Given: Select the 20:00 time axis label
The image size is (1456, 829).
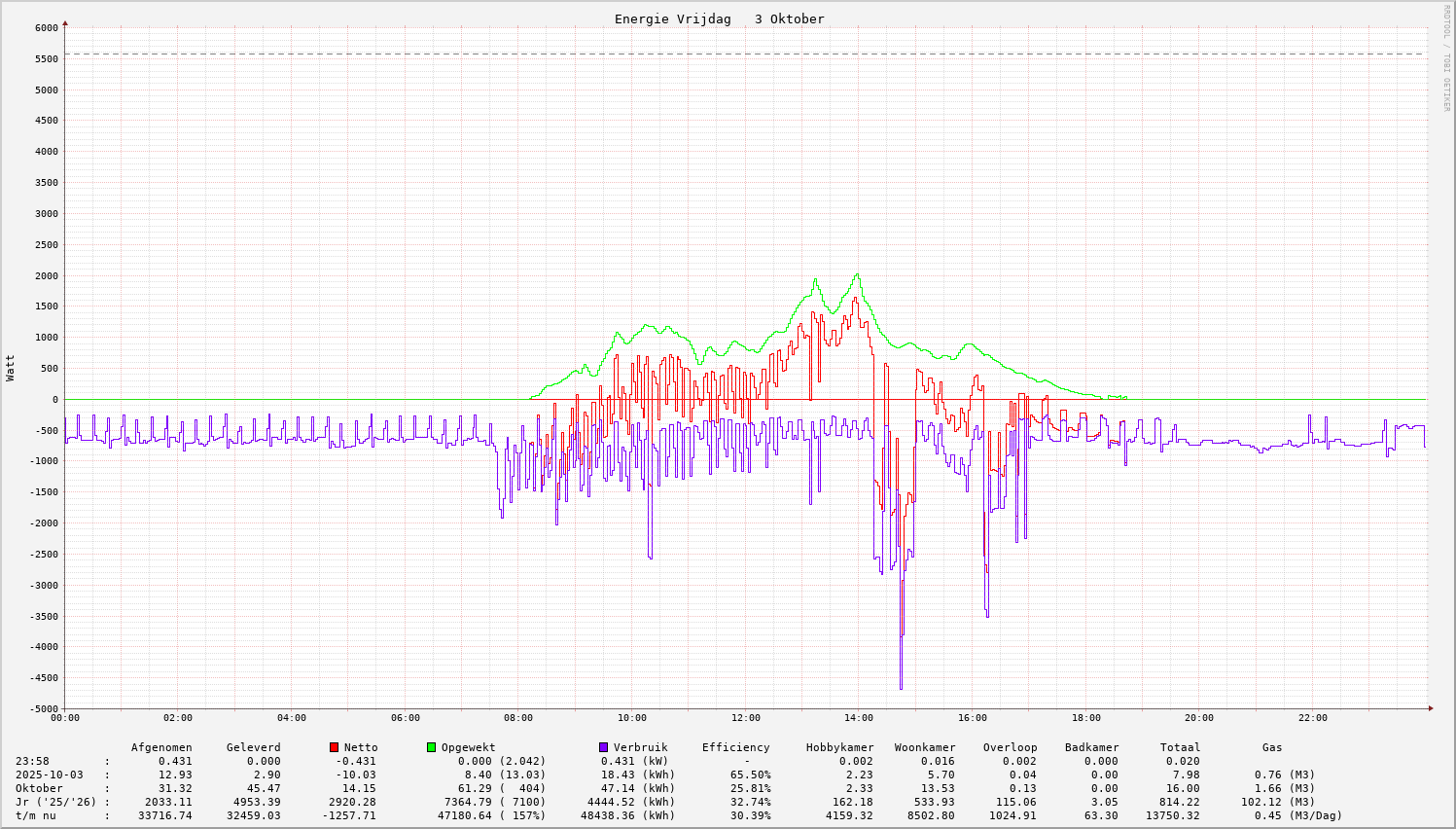Looking at the screenshot, I should pyautogui.click(x=1199, y=718).
